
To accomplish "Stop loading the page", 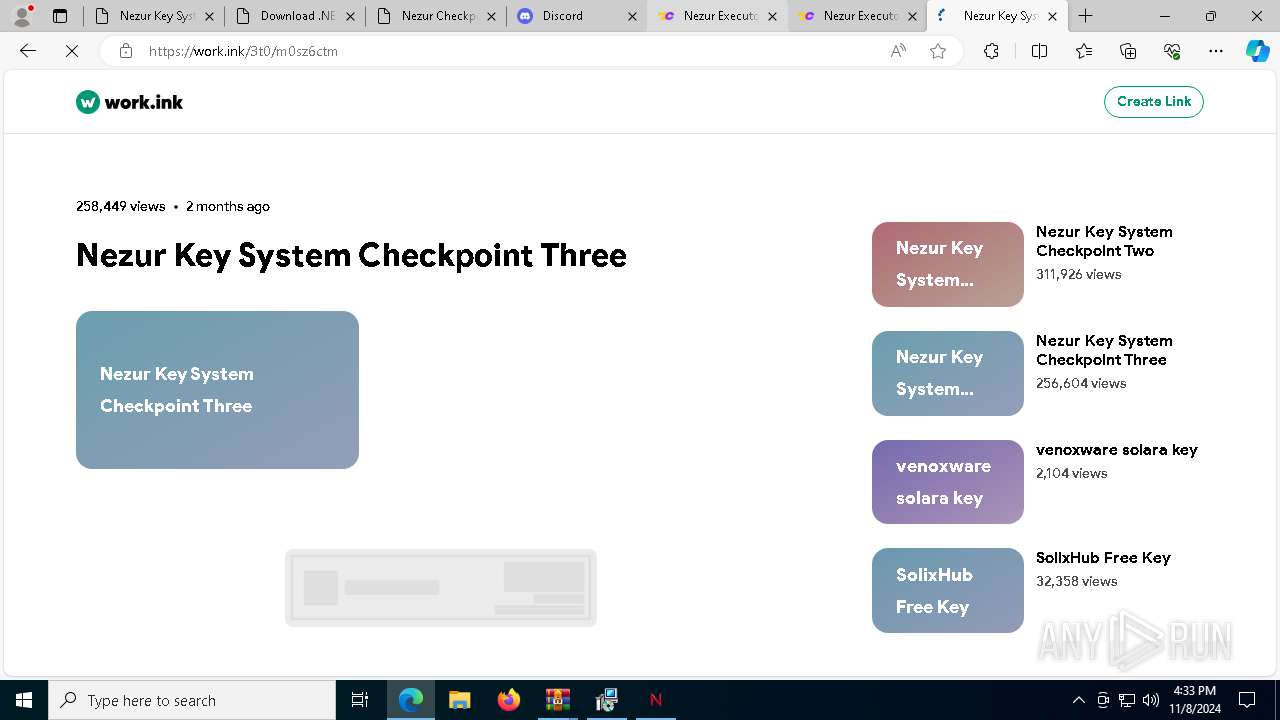I will [x=72, y=51].
